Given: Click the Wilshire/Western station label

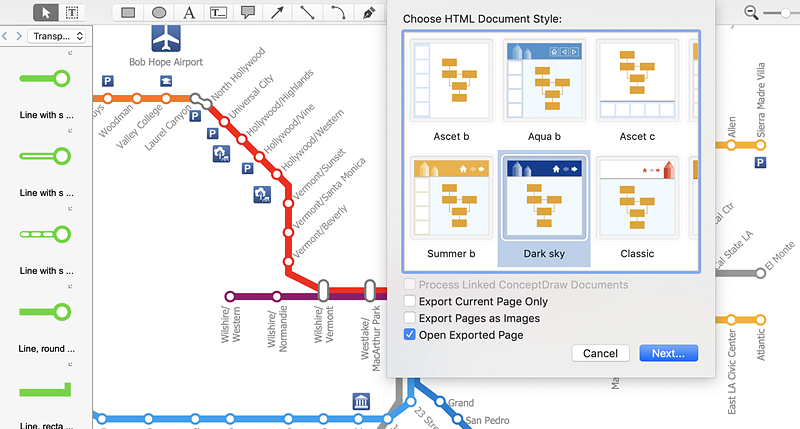Looking at the screenshot, I should point(231,324).
